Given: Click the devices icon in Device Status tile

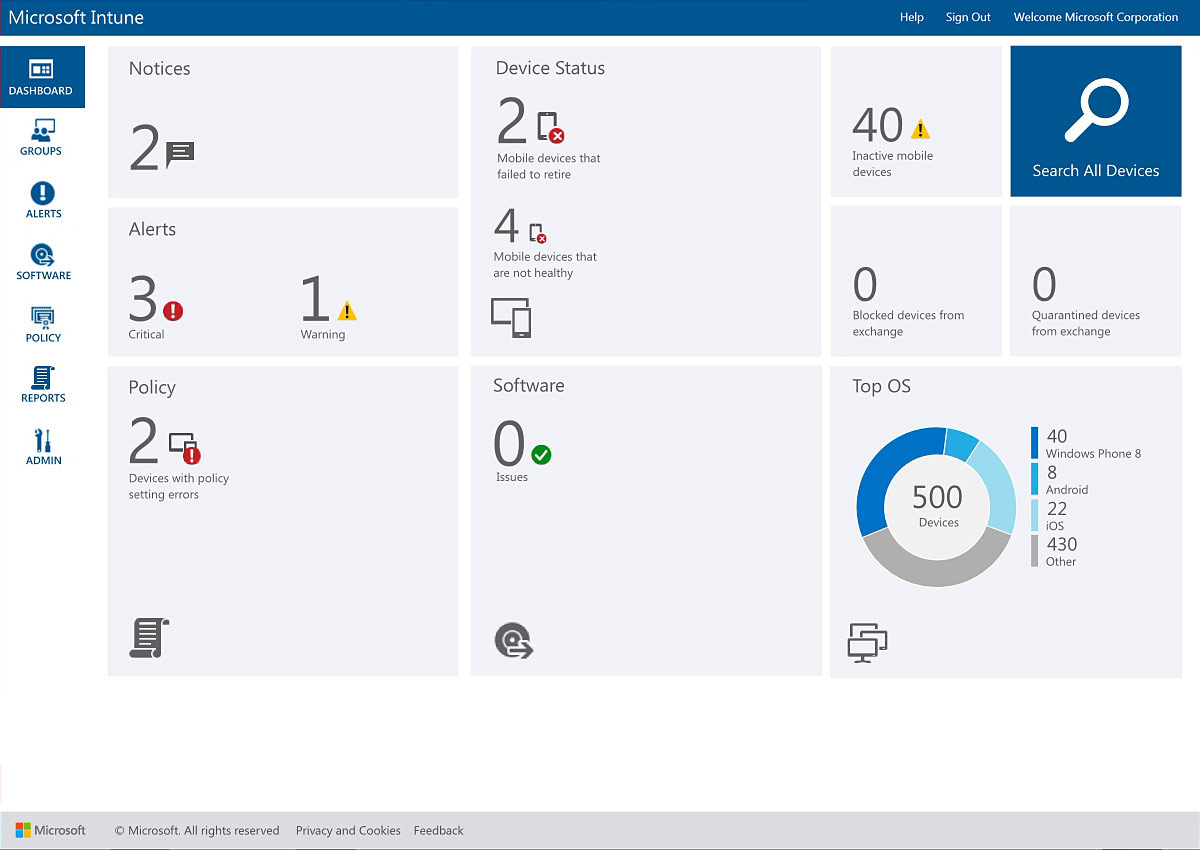Looking at the screenshot, I should (511, 317).
